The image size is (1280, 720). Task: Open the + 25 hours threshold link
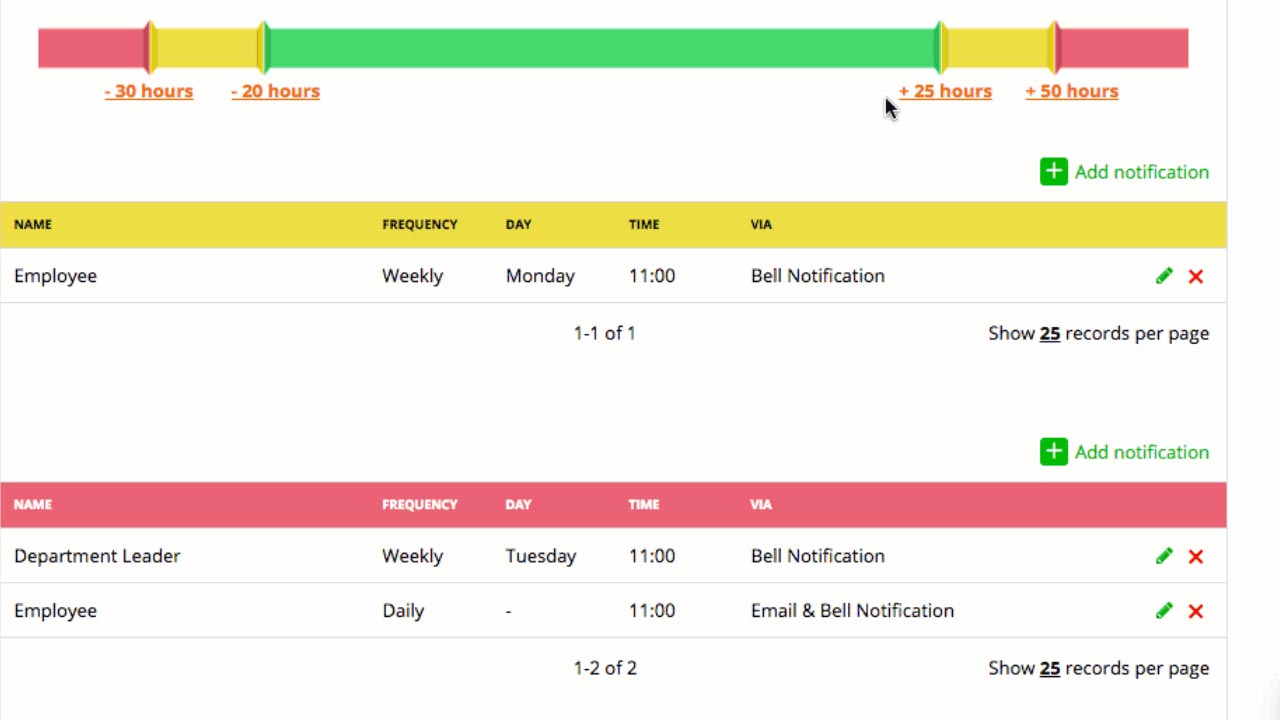point(945,91)
